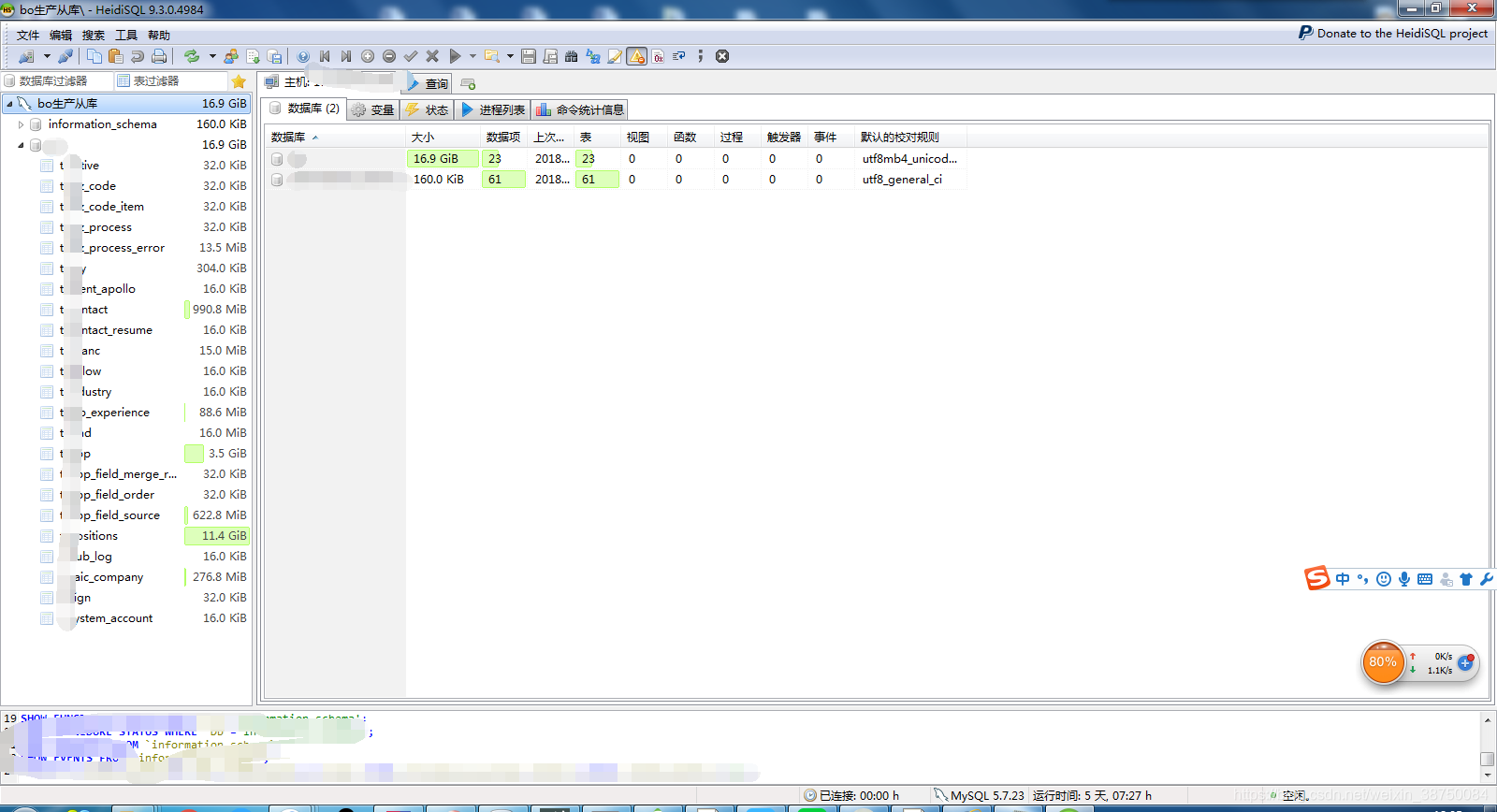The image size is (1497, 812).
Task: Toggle the word wrap button in toolbar
Action: 679,56
